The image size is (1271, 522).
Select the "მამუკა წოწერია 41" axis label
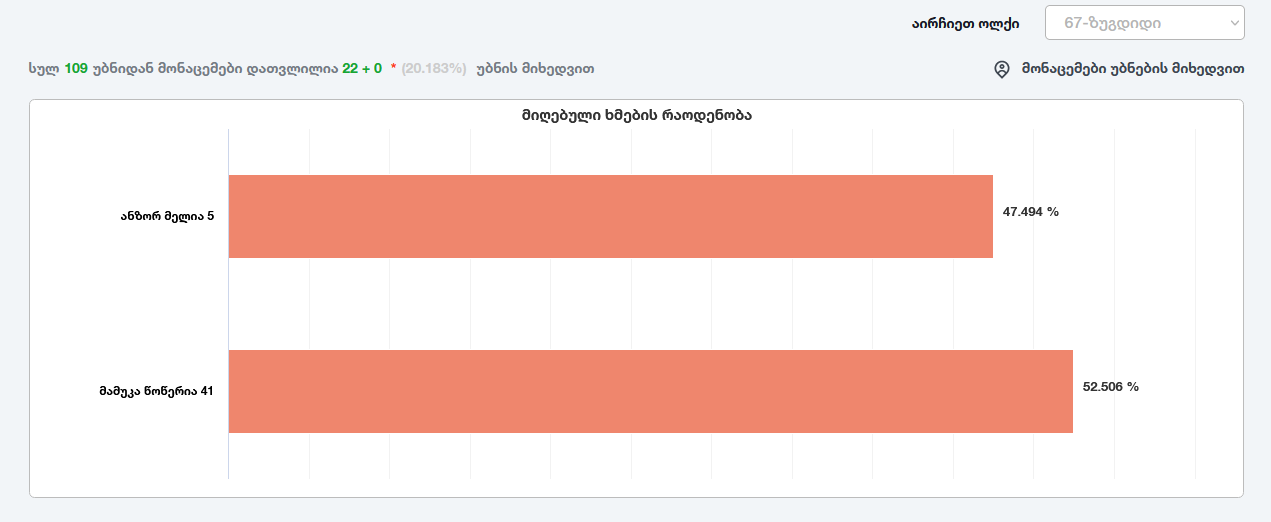tap(156, 391)
